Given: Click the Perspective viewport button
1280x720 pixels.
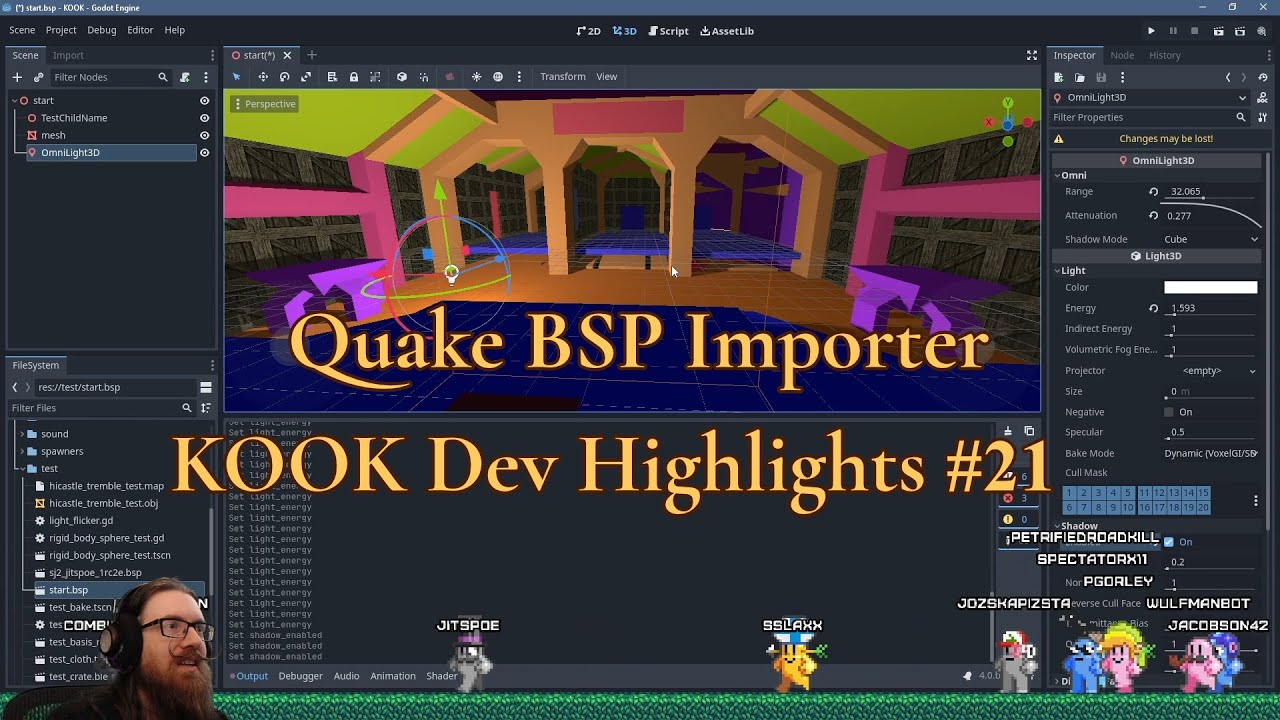Looking at the screenshot, I should point(265,104).
